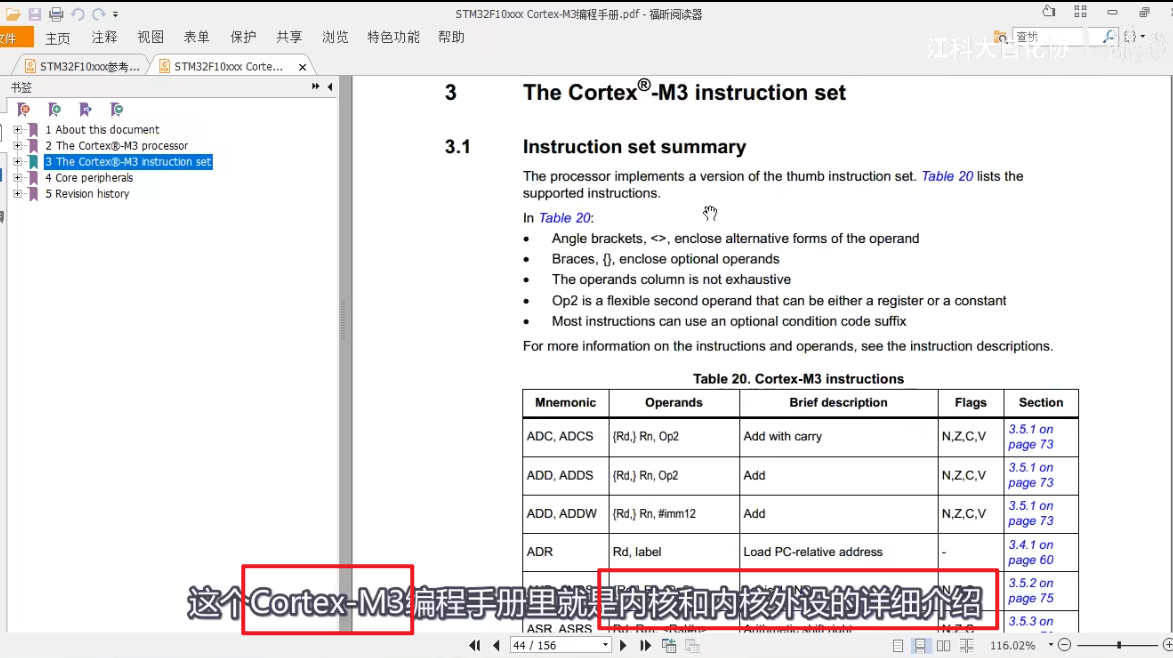Viewport: 1173px width, 658px height.
Task: Open the 表单 ribbon tab
Action: click(x=197, y=37)
